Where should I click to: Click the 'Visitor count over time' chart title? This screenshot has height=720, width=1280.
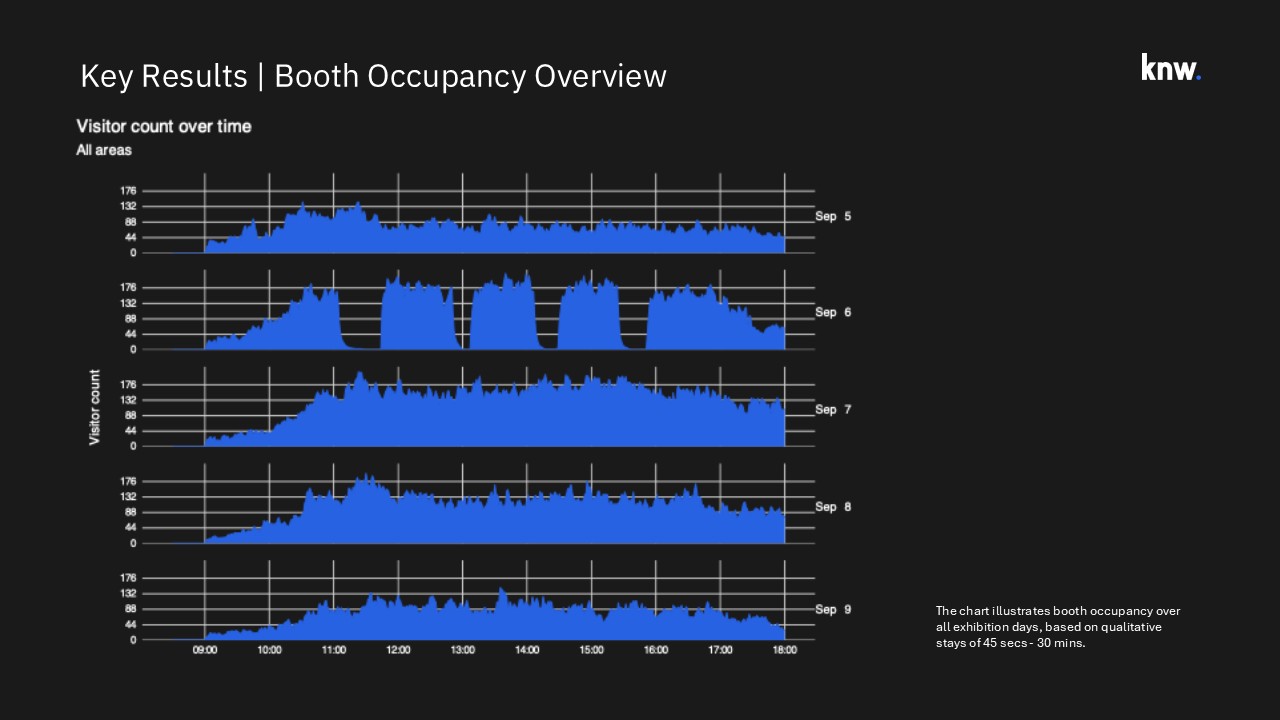[163, 126]
